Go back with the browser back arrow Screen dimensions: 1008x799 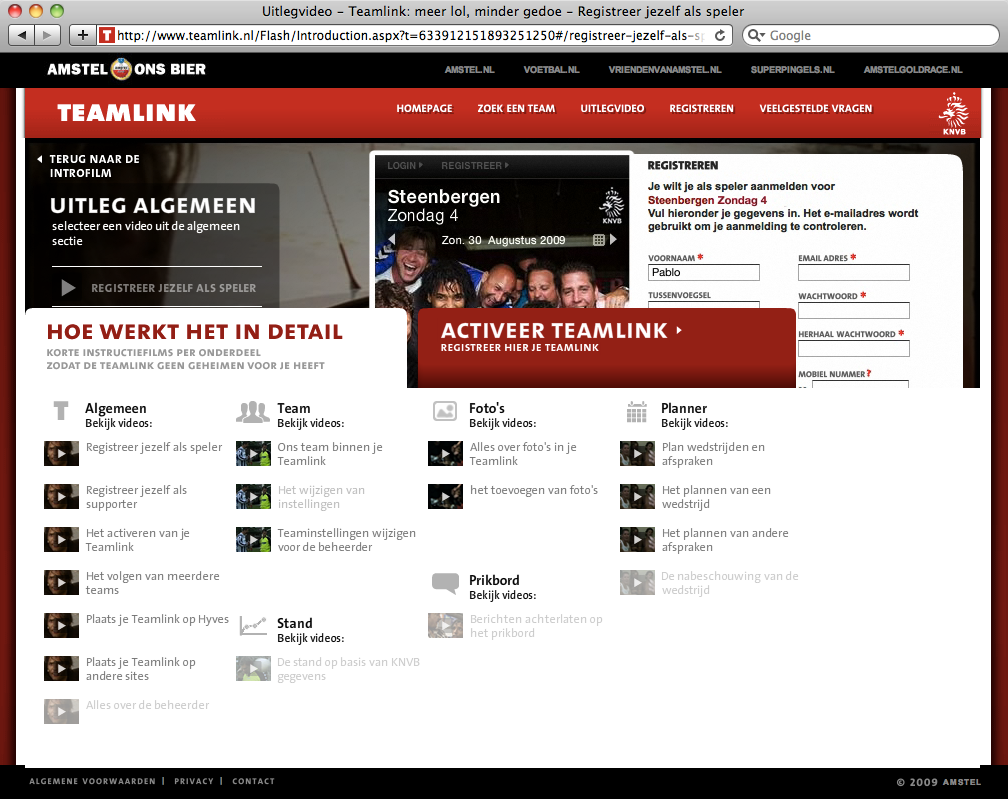click(x=22, y=35)
